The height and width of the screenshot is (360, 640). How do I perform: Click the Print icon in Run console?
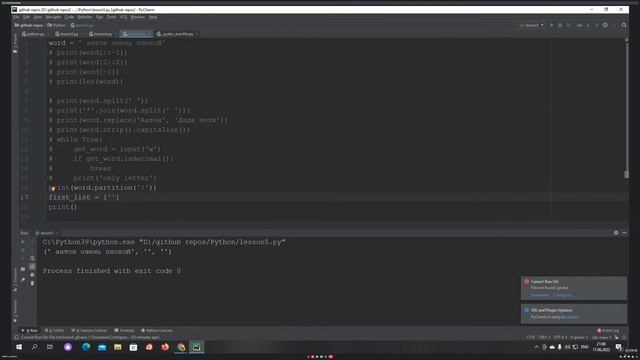click(x=32, y=275)
